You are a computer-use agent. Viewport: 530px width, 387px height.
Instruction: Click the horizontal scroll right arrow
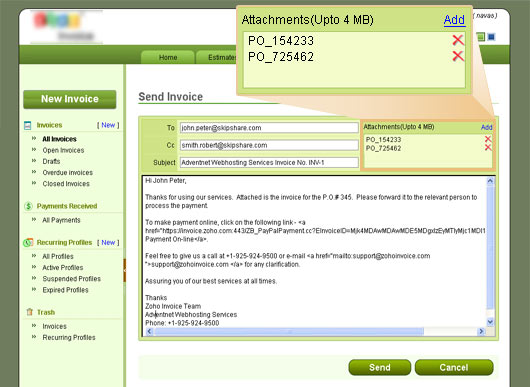tap(481, 332)
